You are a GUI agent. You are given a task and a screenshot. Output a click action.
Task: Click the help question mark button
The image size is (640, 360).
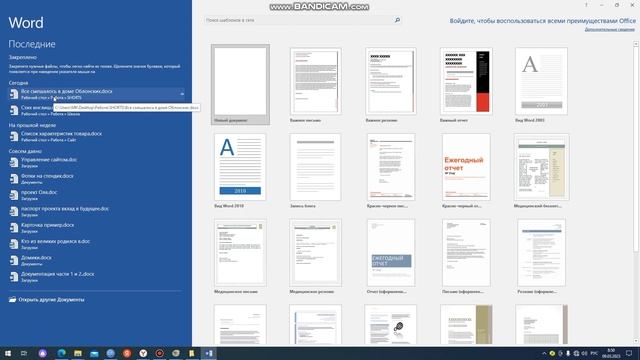(586, 5)
